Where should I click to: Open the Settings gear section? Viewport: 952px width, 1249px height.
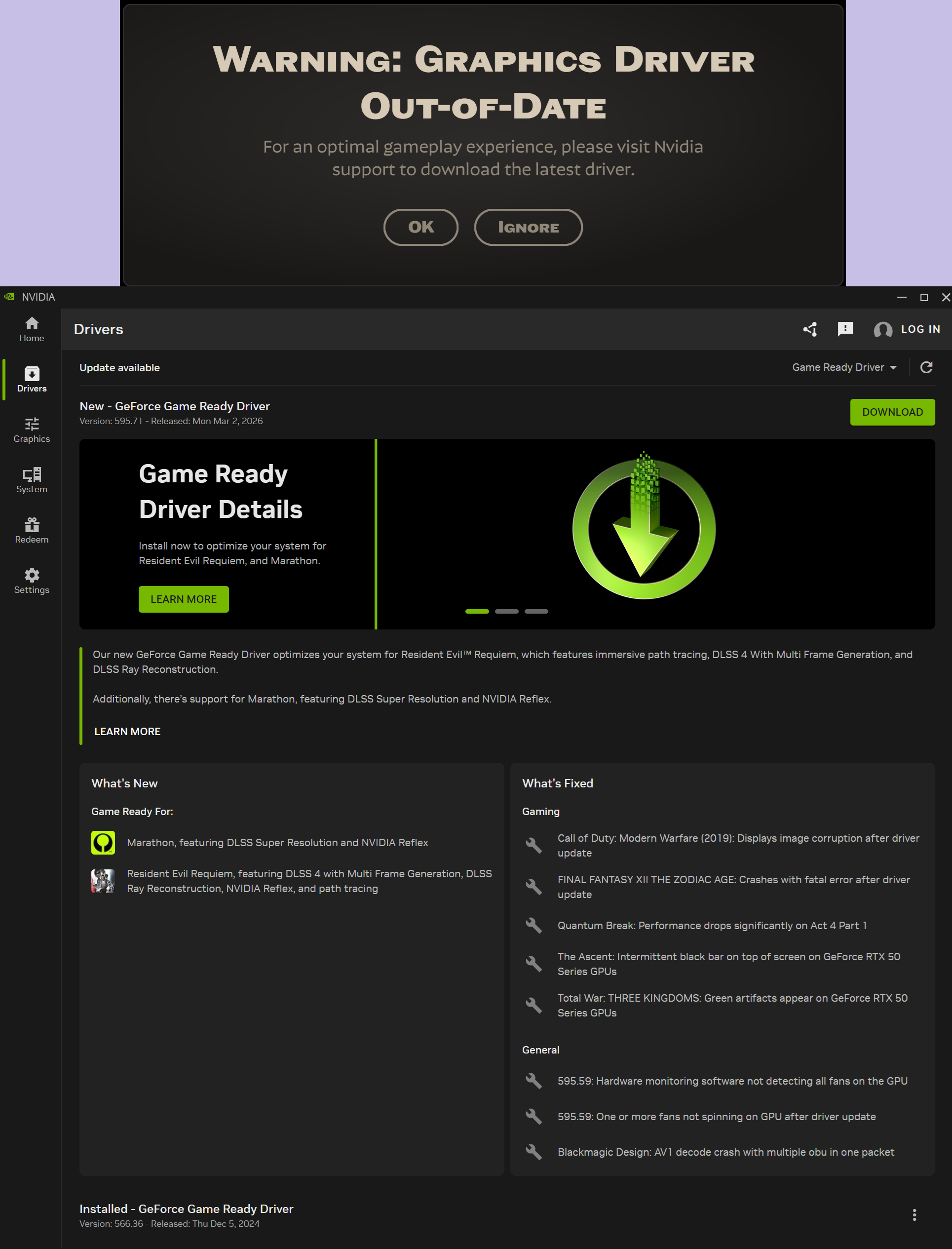click(x=32, y=581)
